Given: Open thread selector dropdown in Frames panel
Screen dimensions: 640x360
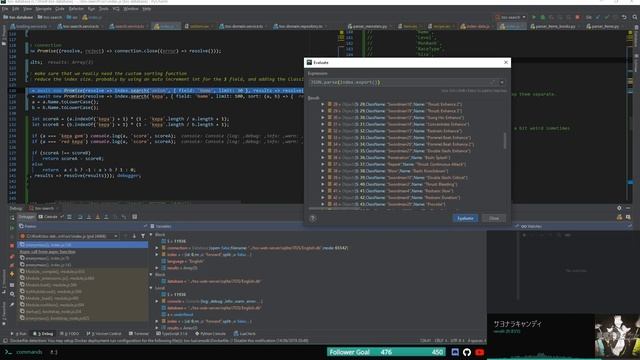Looking at the screenshot, I should 69,236.
